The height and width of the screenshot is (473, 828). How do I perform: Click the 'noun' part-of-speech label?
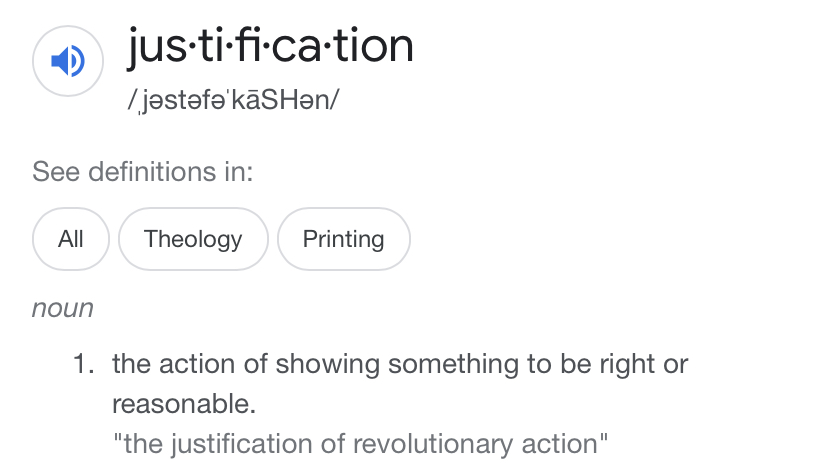(x=63, y=308)
